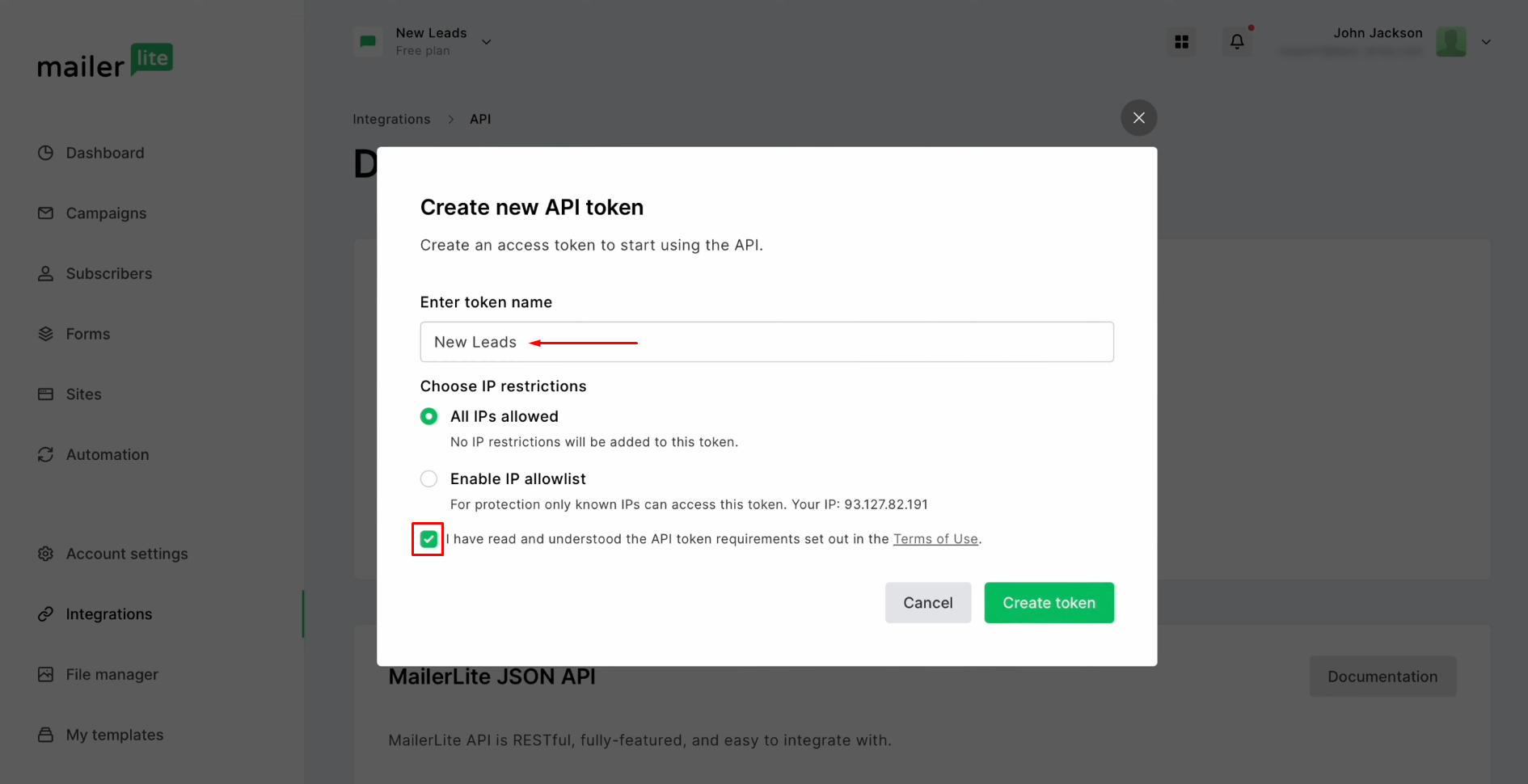
Task: Open the apps grid icon
Action: pyautogui.click(x=1182, y=41)
